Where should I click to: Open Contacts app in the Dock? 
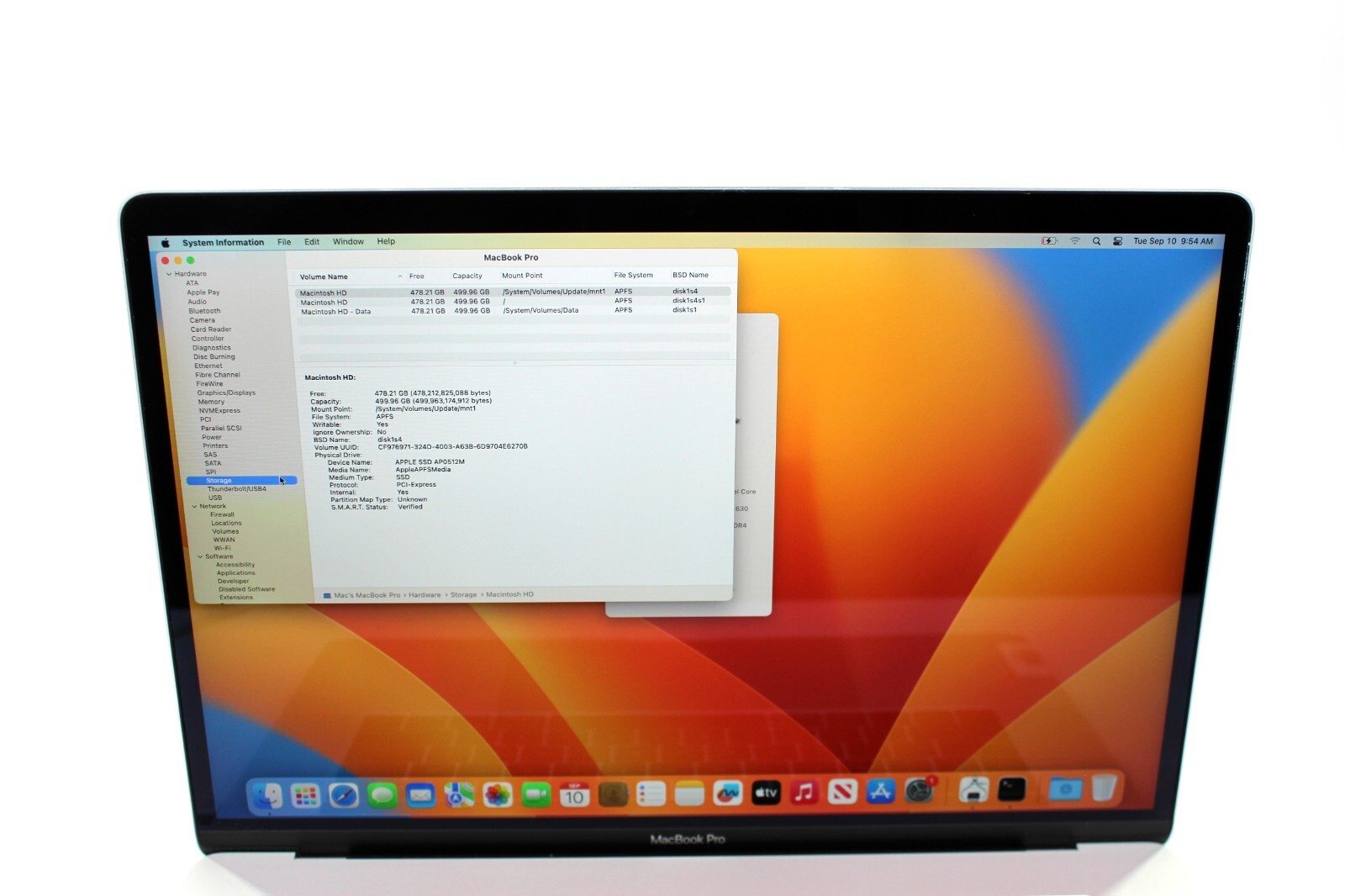point(613,793)
